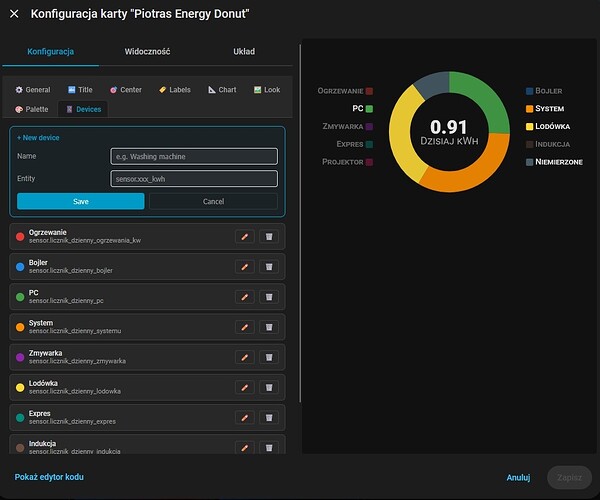Edit the Ogrzewanie device with pencil icon
Image resolution: width=600 pixels, height=500 pixels.
tap(245, 237)
